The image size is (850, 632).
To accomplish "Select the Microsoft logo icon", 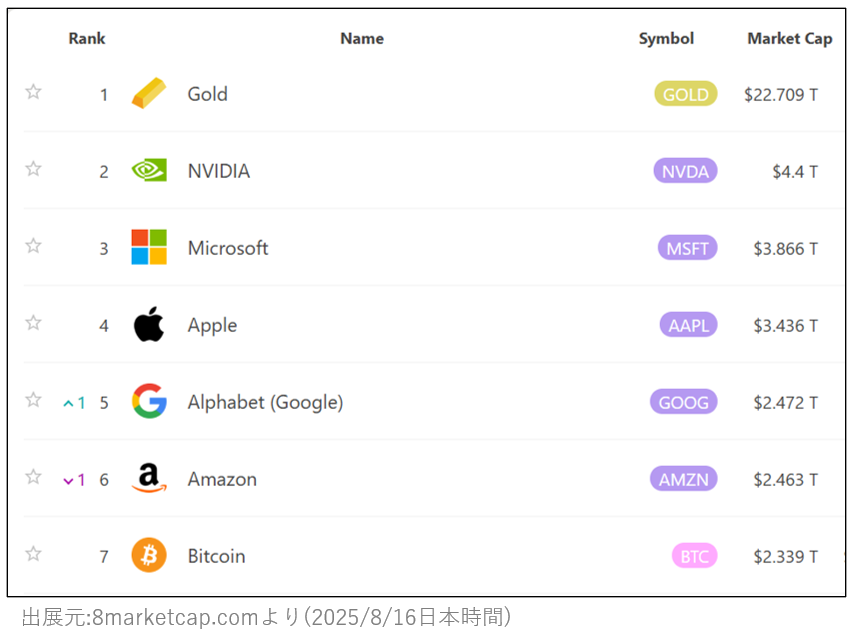I will pyautogui.click(x=149, y=247).
